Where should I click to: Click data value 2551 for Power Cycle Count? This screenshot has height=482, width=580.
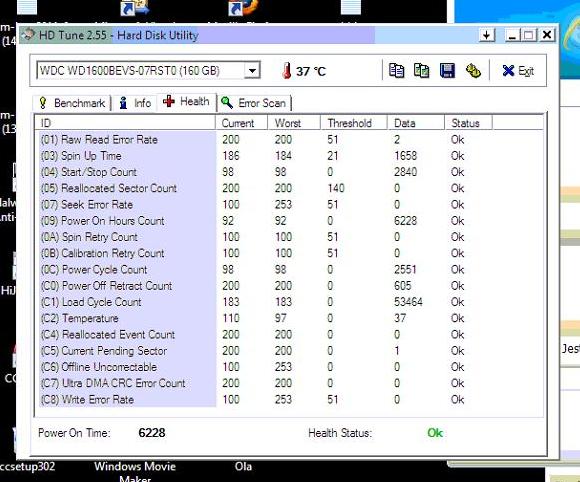pyautogui.click(x=405, y=270)
